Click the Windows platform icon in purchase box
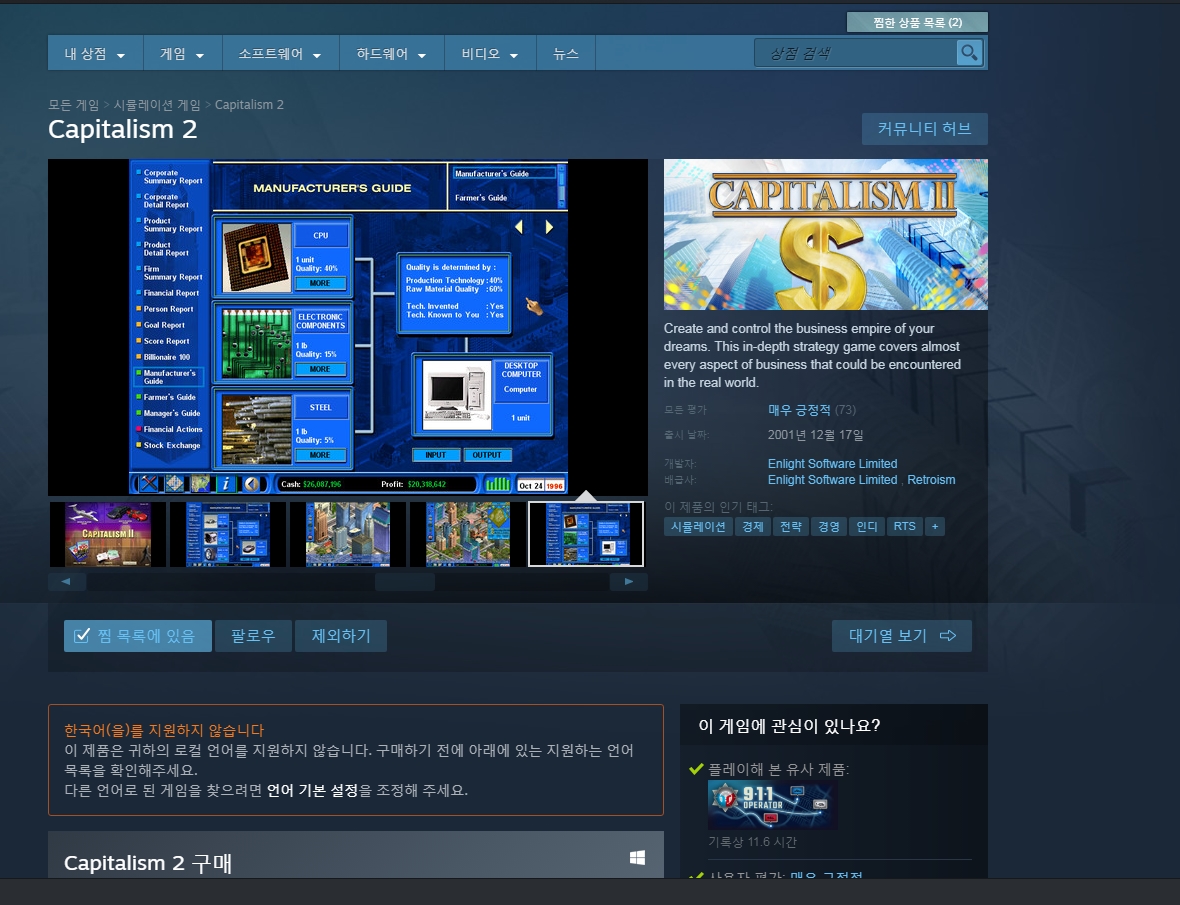The height and width of the screenshot is (905, 1180). coord(637,858)
